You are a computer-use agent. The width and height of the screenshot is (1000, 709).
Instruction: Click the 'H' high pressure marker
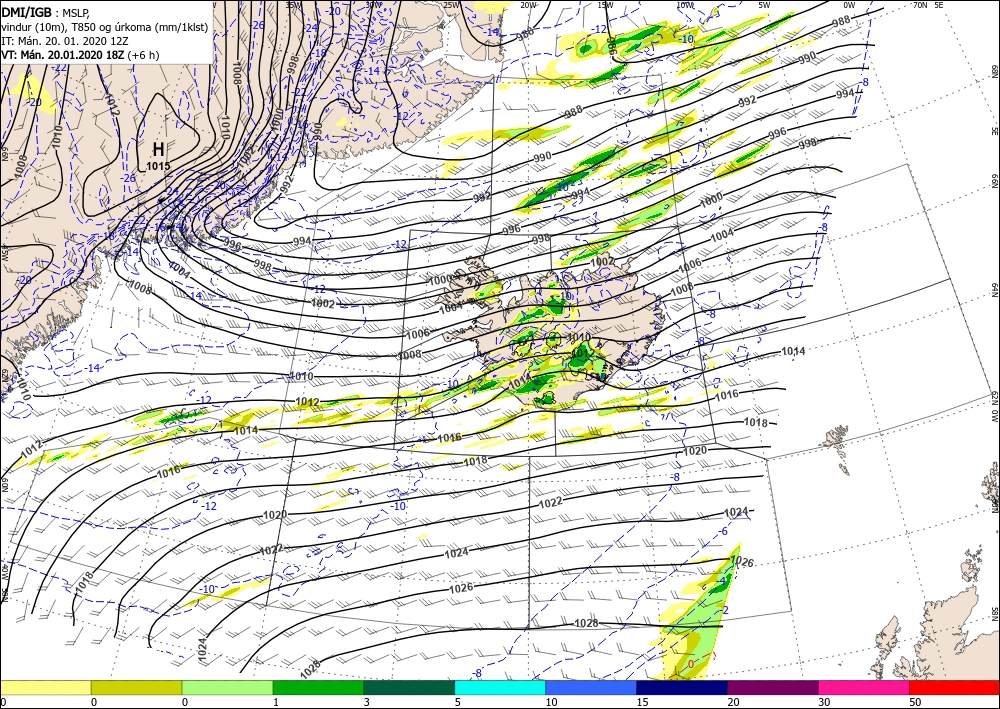[158, 150]
